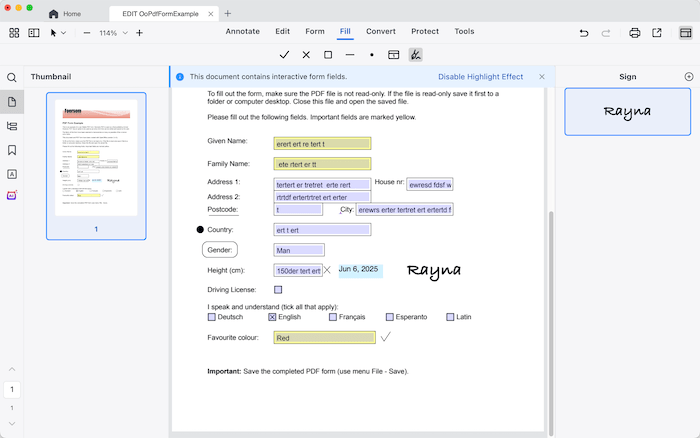This screenshot has height=438, width=700.
Task: Open the Favourite colour dropdown showing Red
Action: tap(324, 338)
